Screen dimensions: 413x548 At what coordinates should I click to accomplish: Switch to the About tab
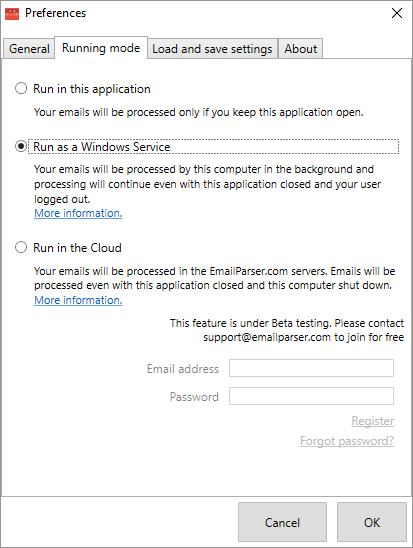pyautogui.click(x=300, y=49)
